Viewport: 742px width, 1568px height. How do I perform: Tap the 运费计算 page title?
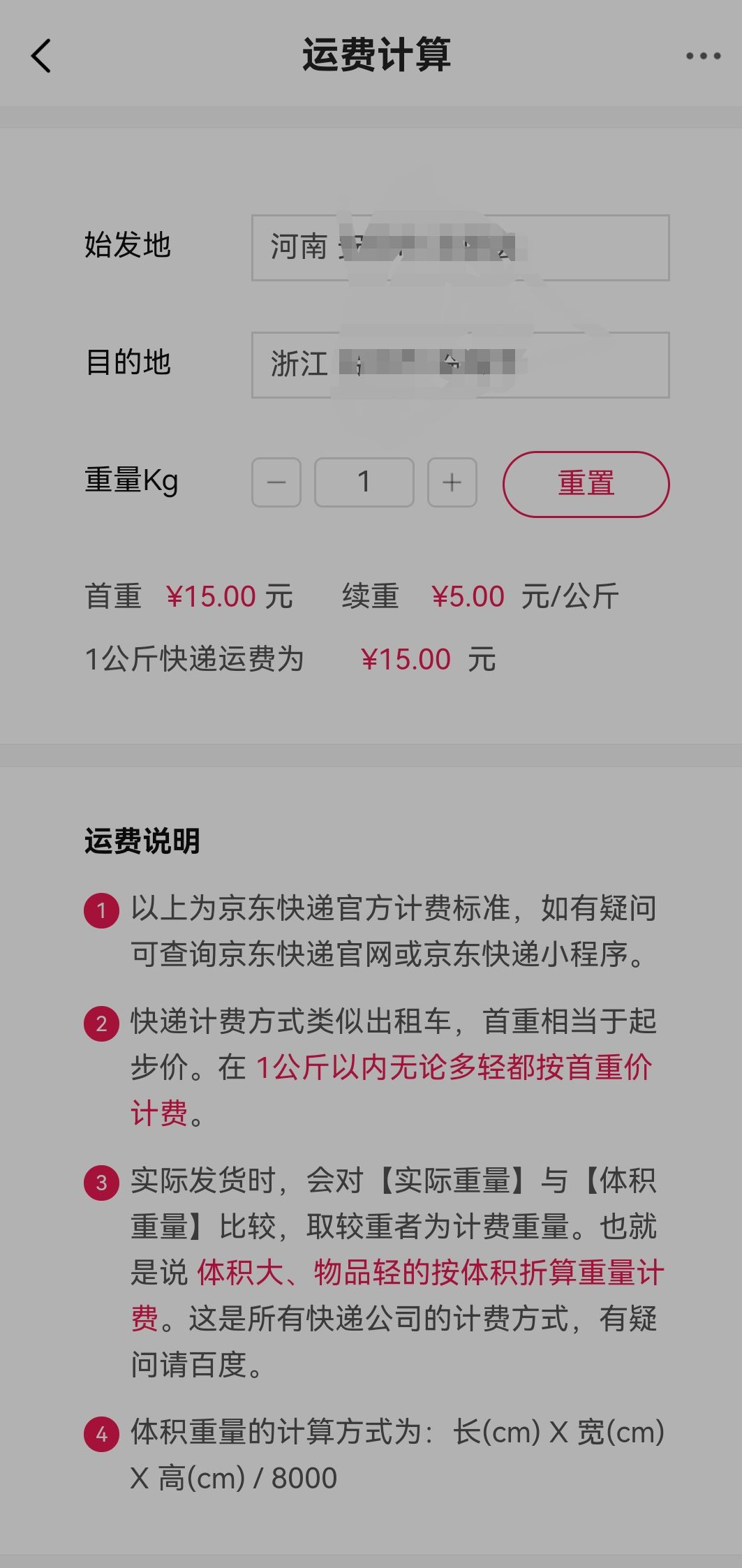[376, 55]
